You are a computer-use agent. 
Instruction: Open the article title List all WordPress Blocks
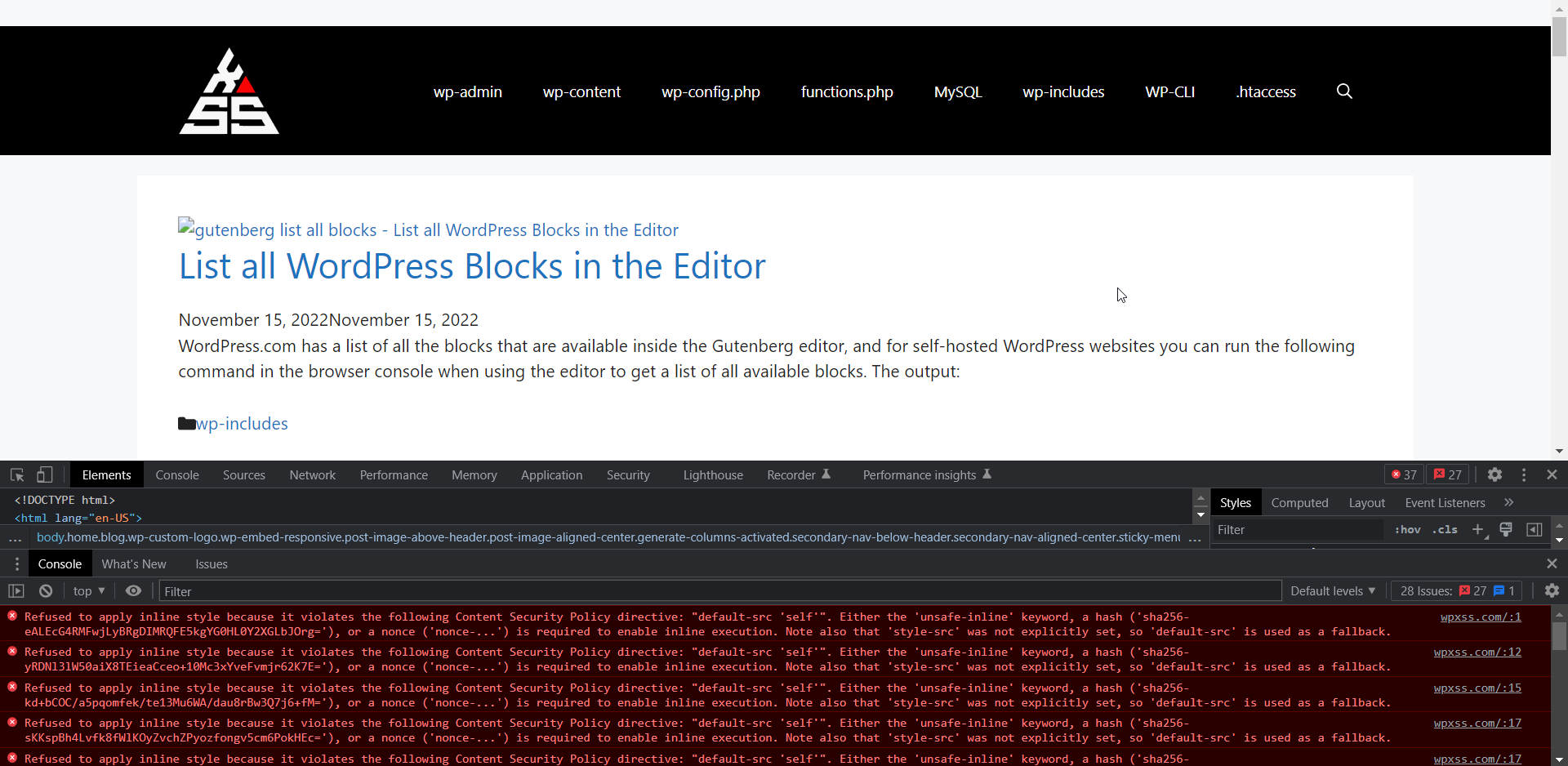(x=472, y=266)
